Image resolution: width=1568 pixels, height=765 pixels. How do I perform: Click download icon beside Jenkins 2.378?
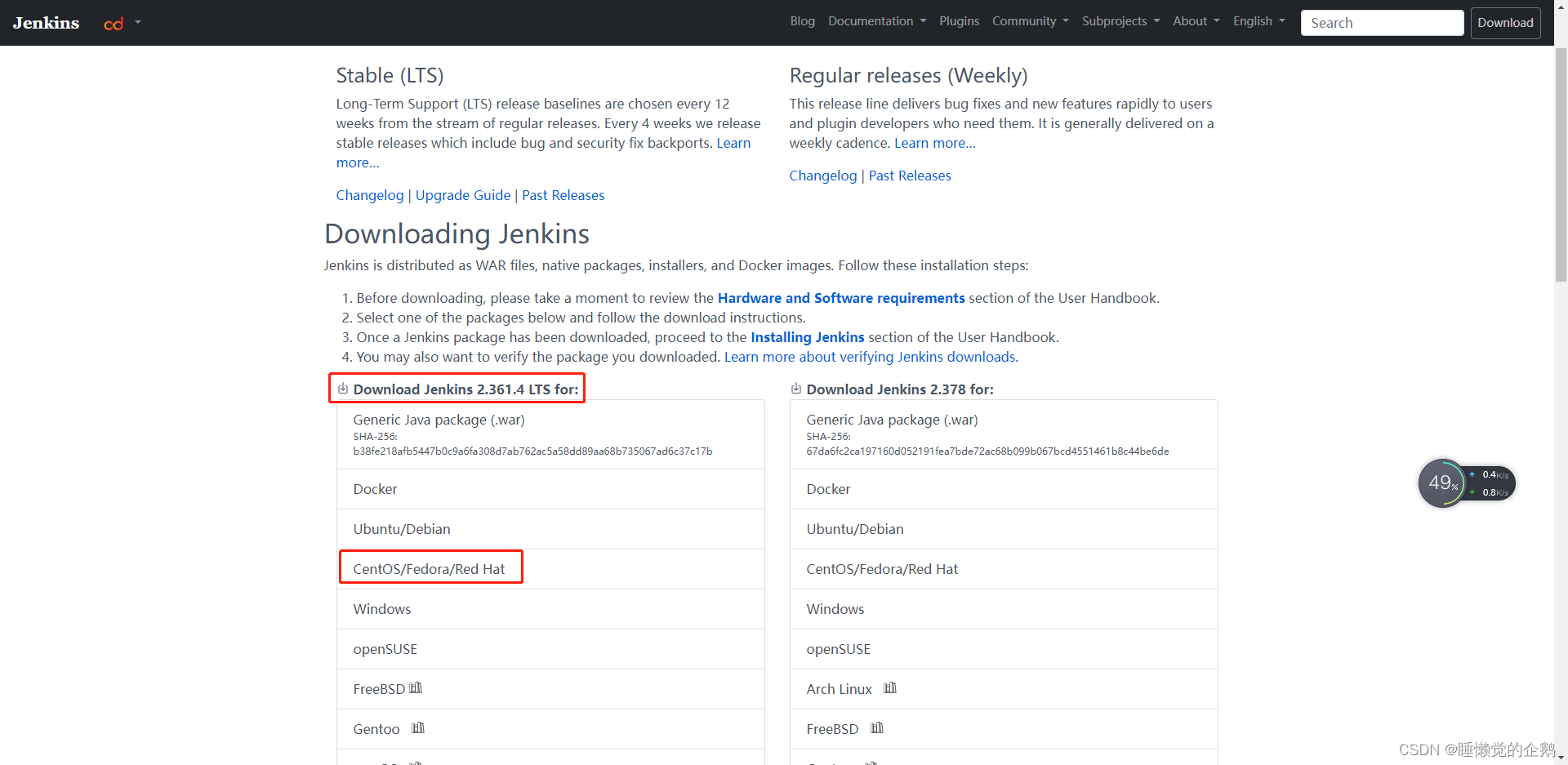tap(796, 389)
